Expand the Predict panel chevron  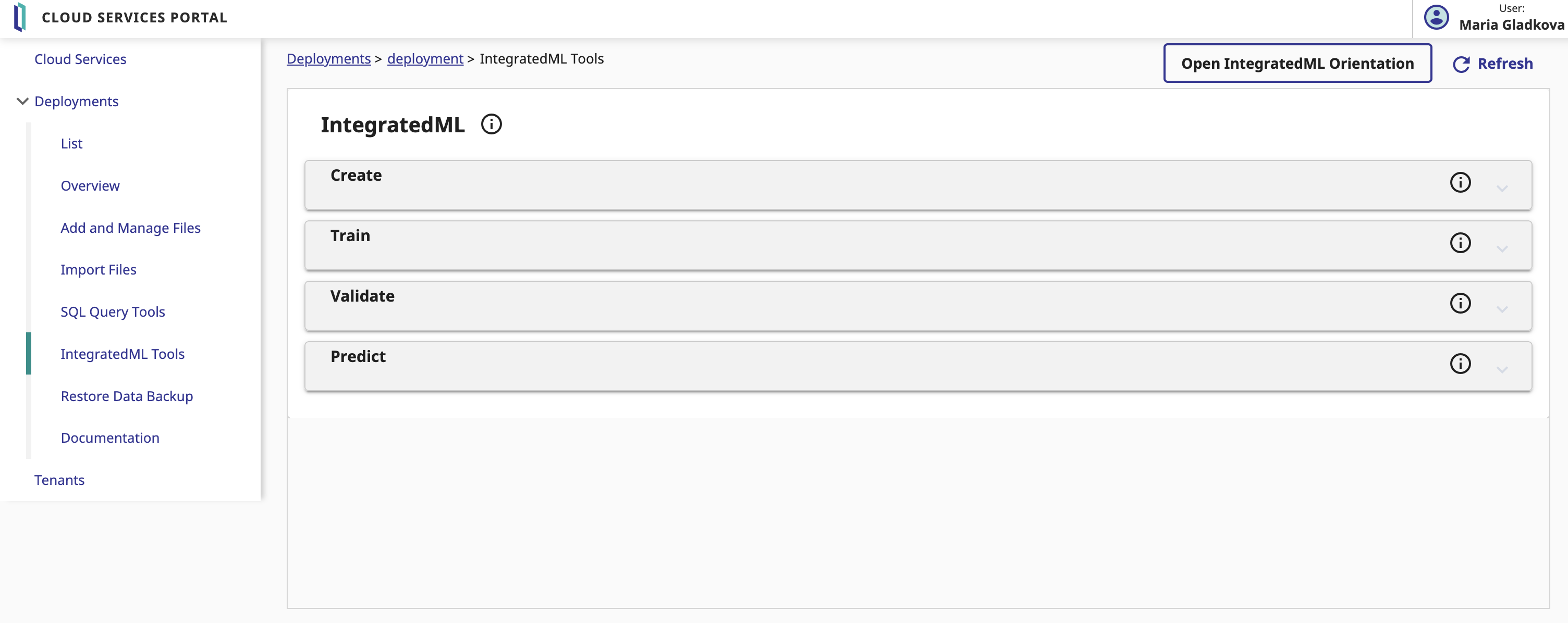click(1502, 369)
